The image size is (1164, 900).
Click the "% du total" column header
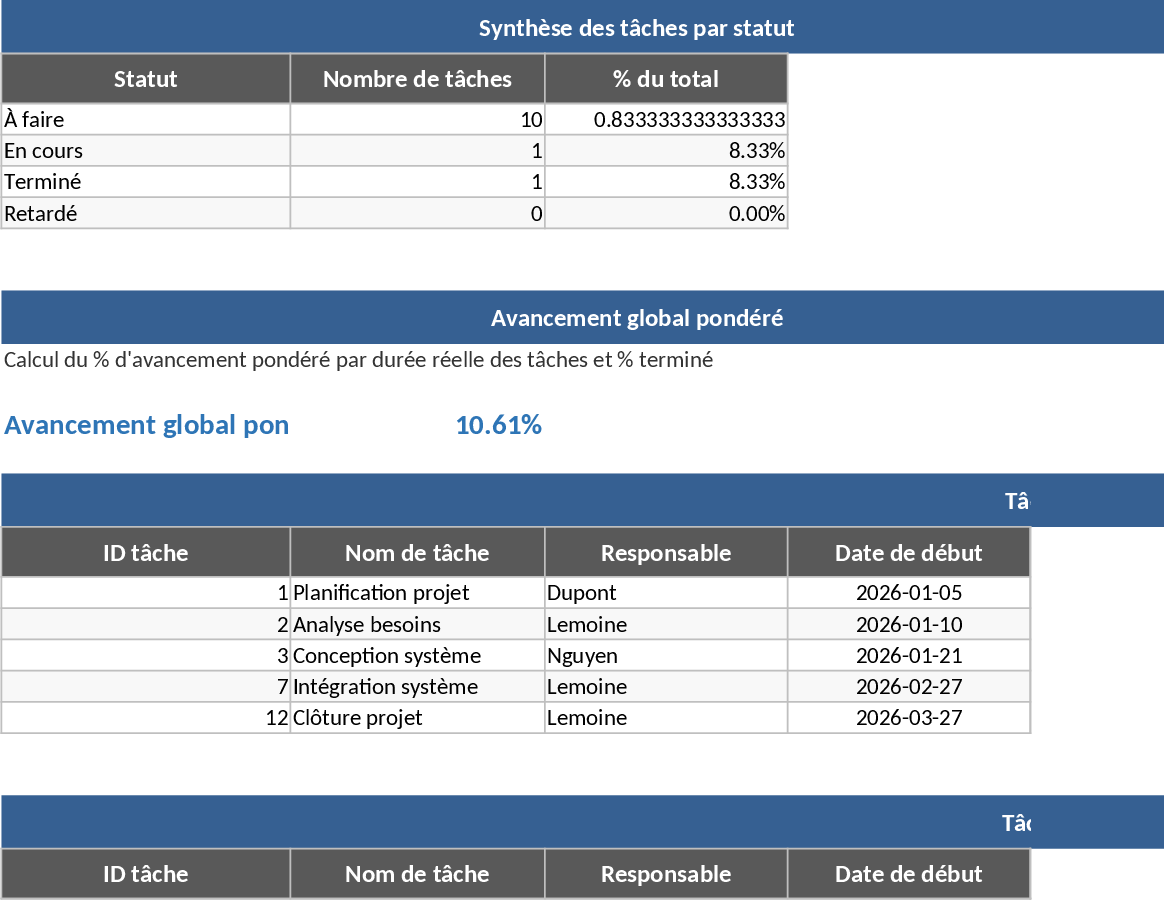(x=666, y=79)
